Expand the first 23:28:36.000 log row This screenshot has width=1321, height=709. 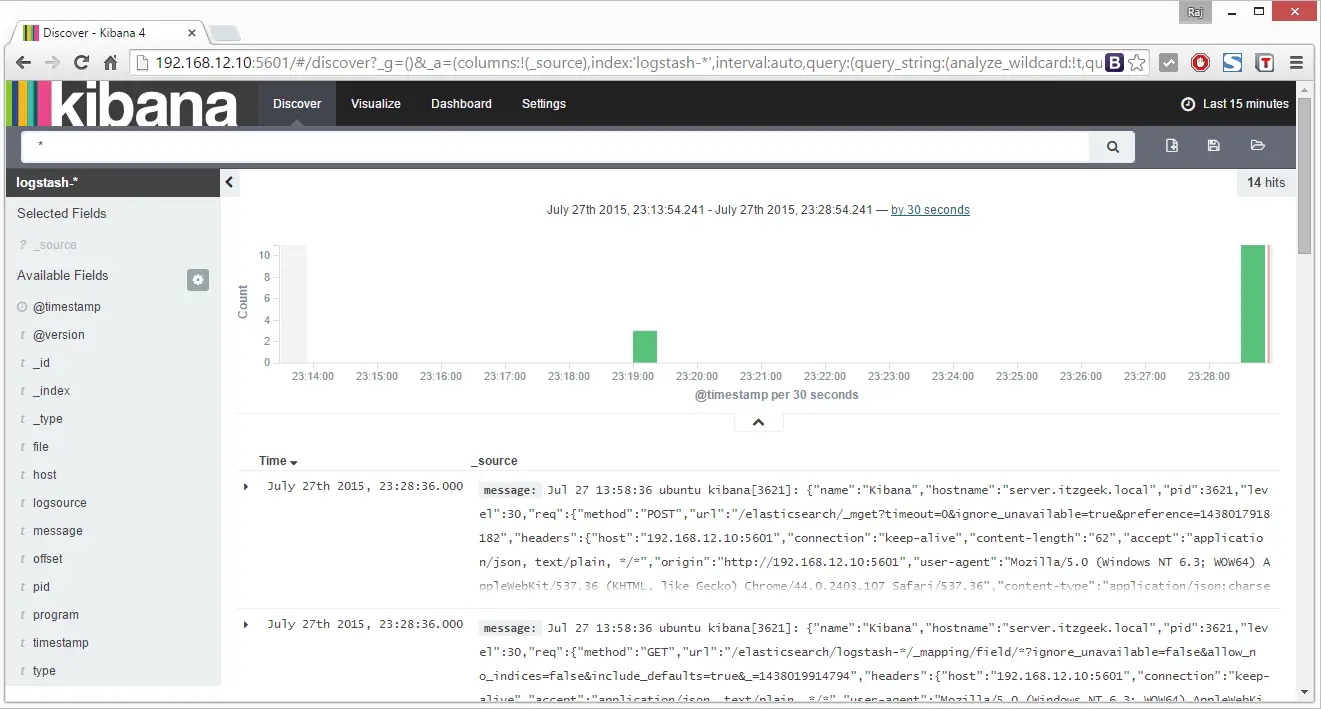click(246, 486)
